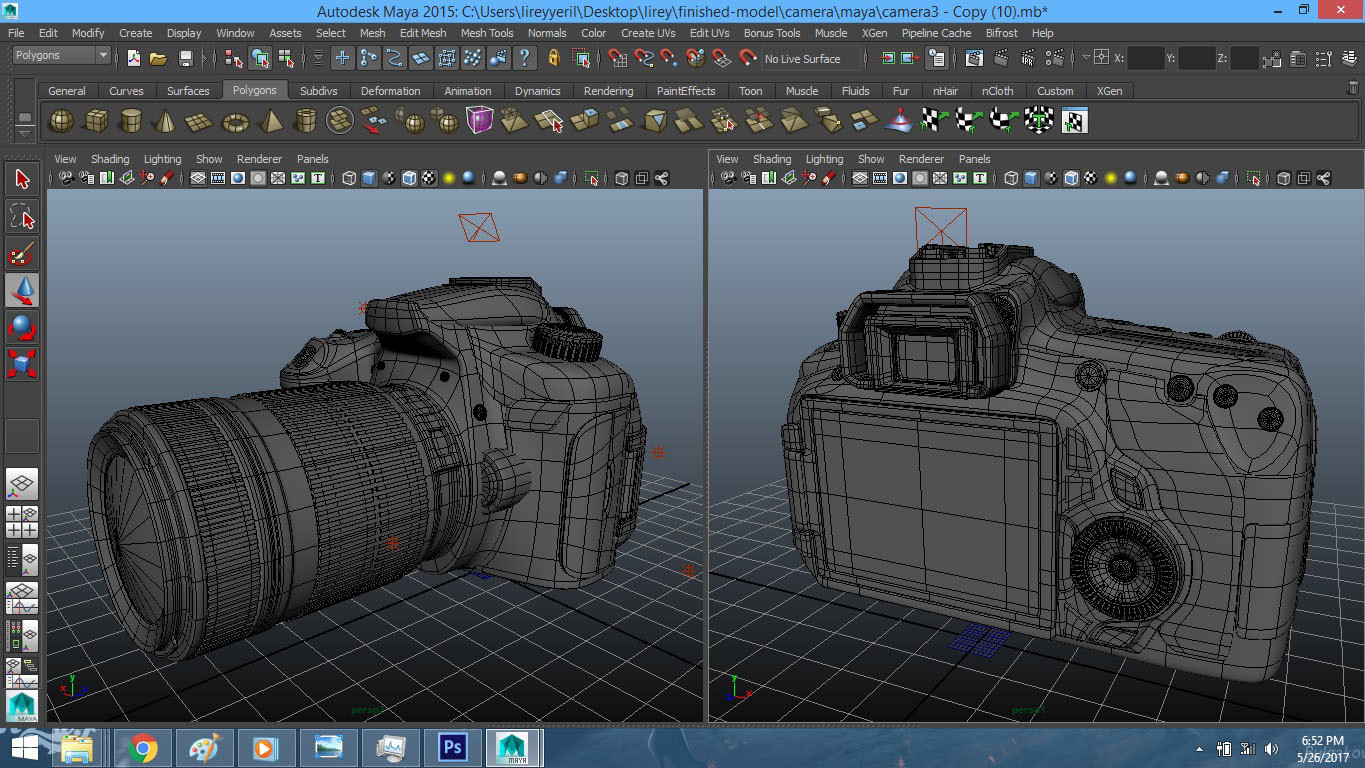Viewport: 1365px width, 768px height.
Task: Toggle the grid in left viewport toolbar
Action: coord(198,179)
